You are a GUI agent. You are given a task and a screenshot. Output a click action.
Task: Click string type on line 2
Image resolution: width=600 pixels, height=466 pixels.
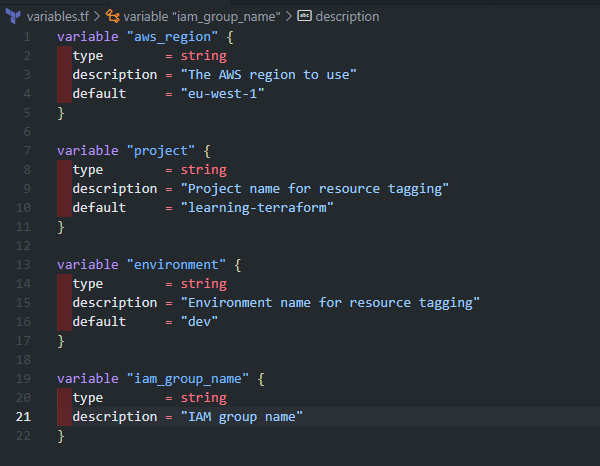click(x=204, y=56)
